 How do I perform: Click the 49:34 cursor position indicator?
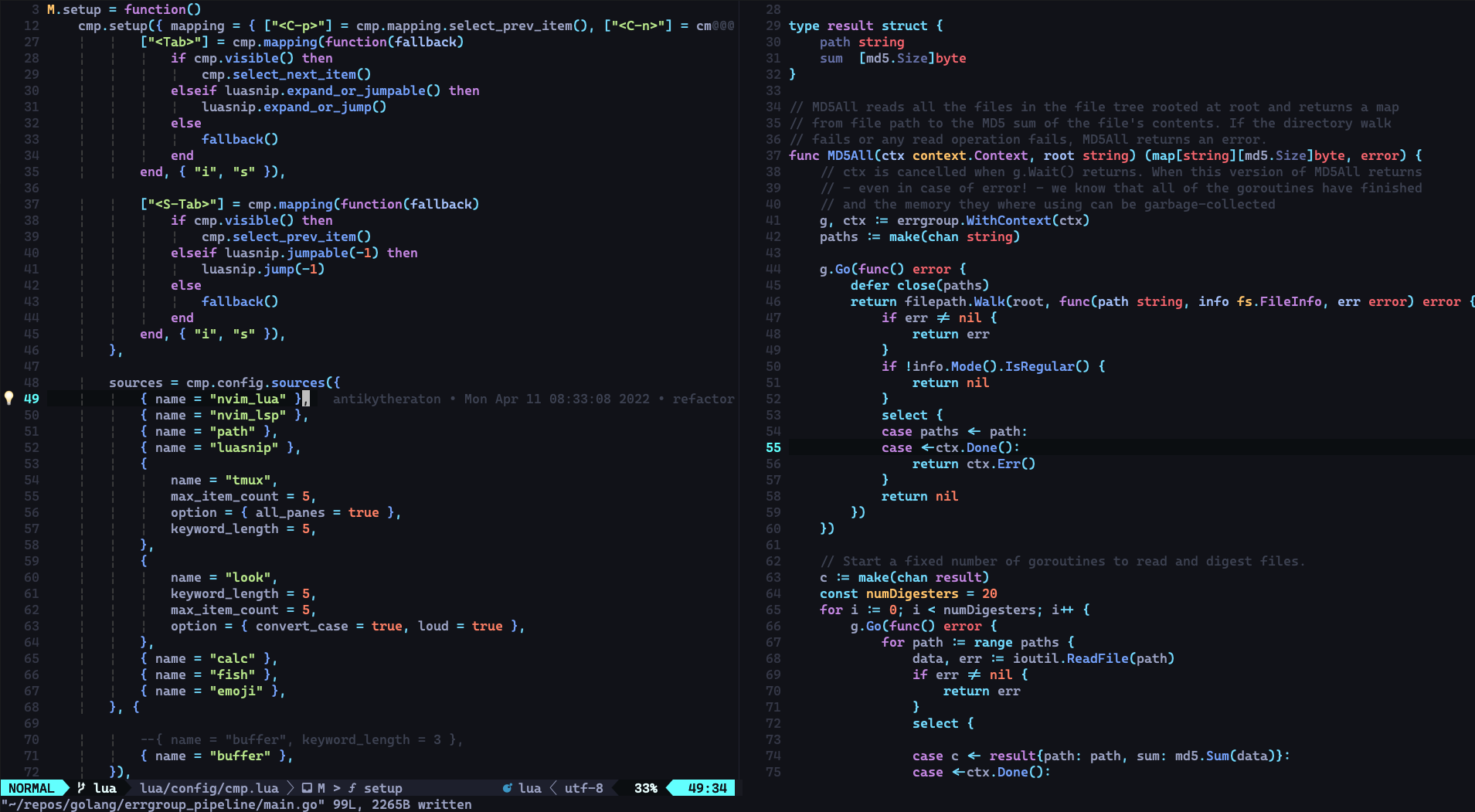(707, 788)
